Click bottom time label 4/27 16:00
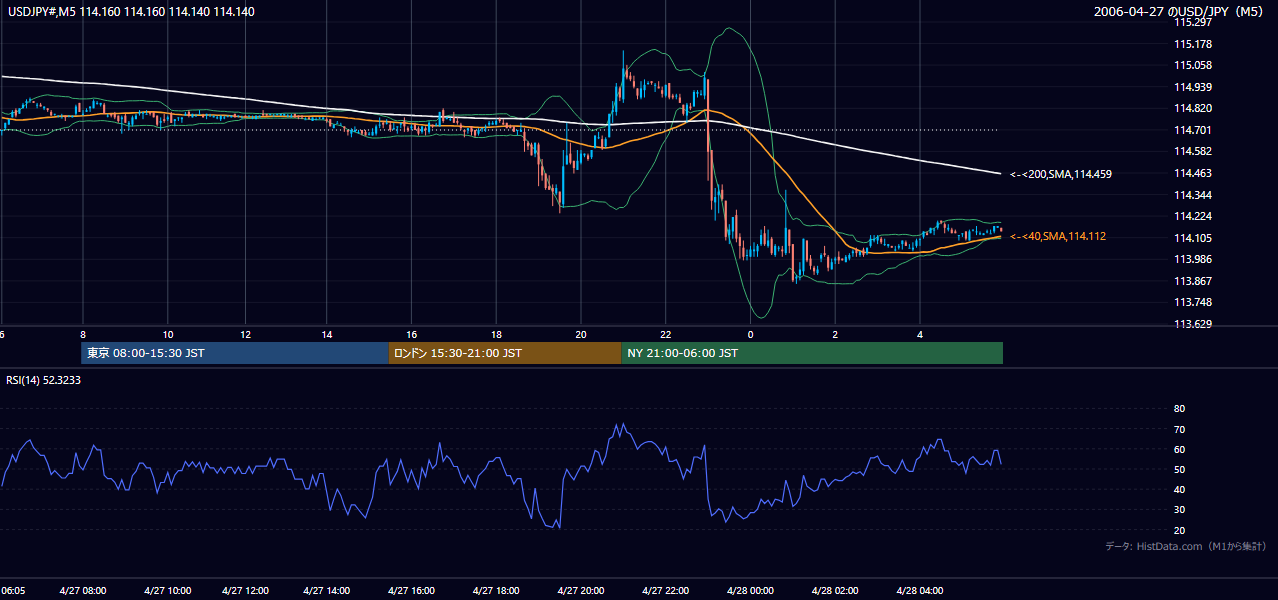Viewport: 1278px width, 600px height. [411, 590]
